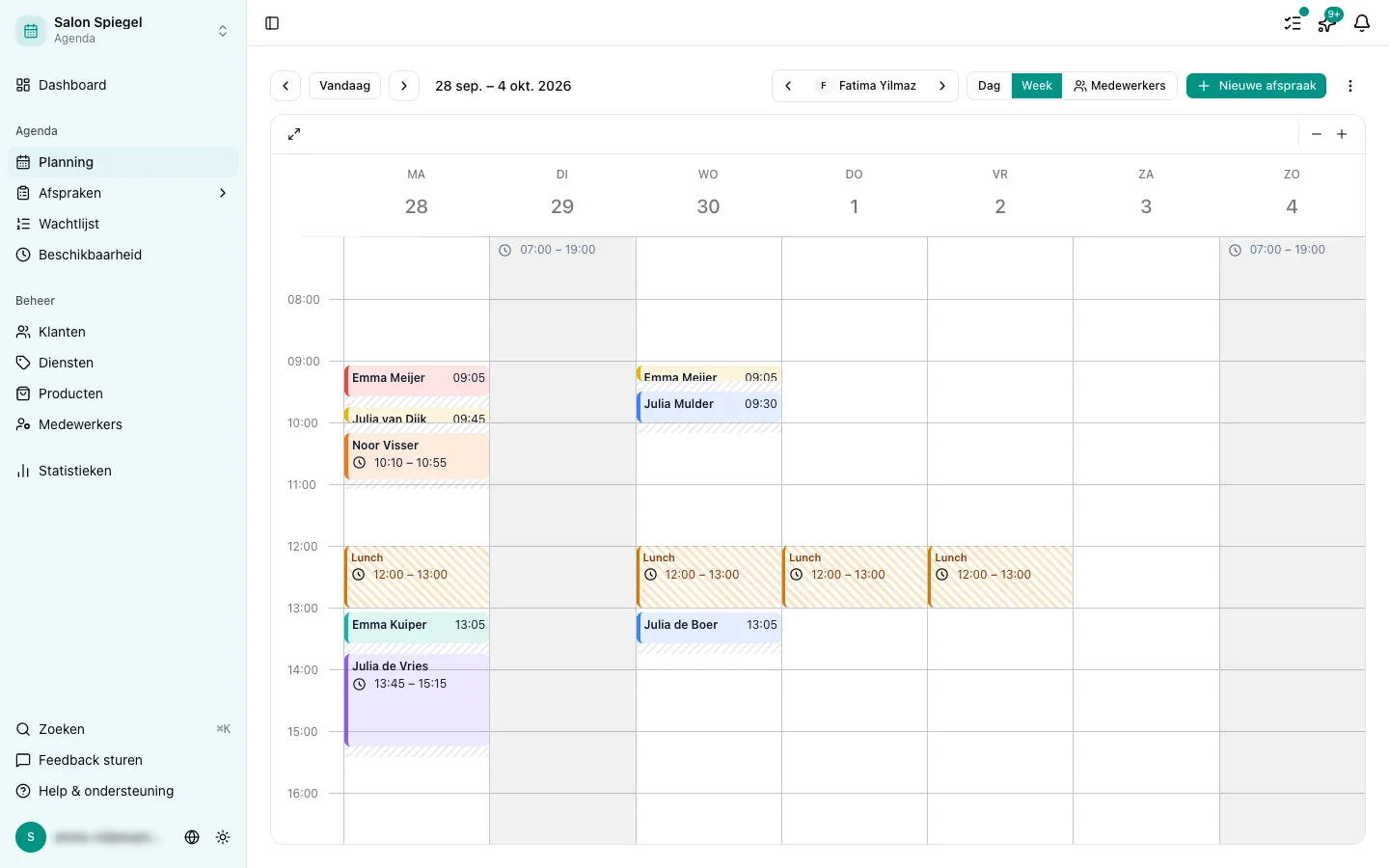This screenshot has height=868, width=1389.
Task: Open Afspraken in the sidebar
Action: point(123,193)
